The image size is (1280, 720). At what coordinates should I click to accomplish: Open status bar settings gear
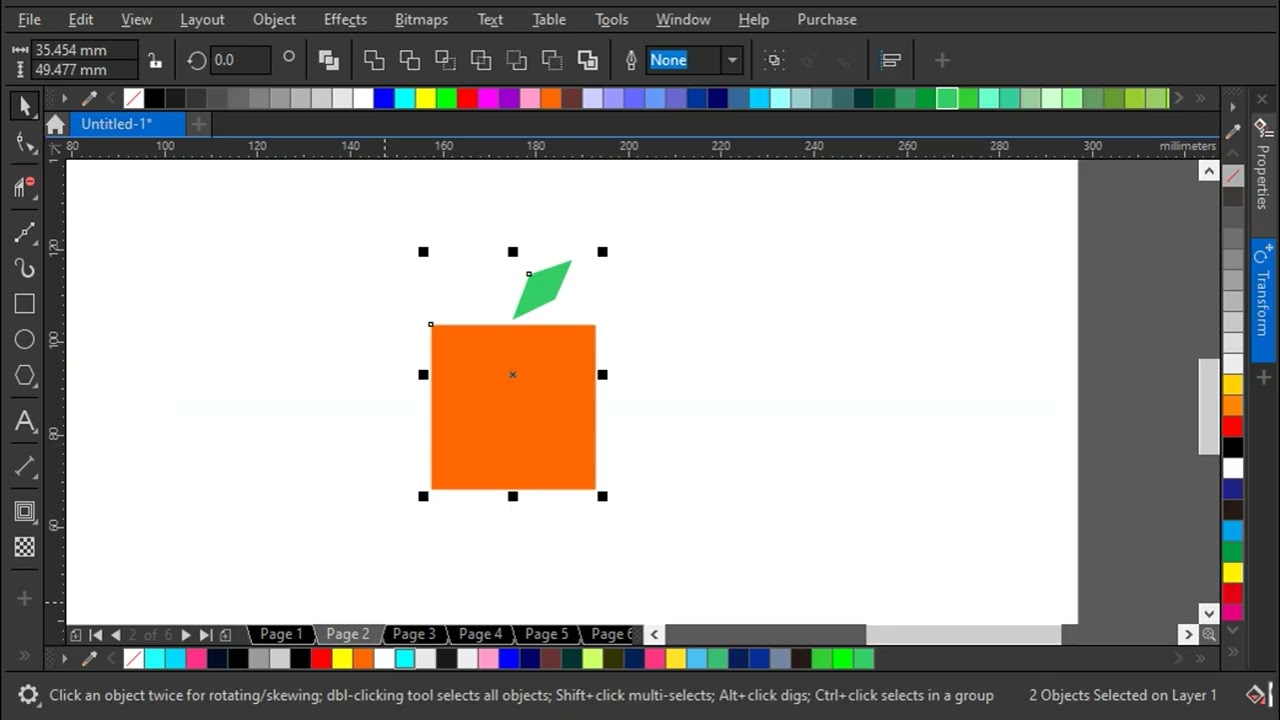click(29, 695)
